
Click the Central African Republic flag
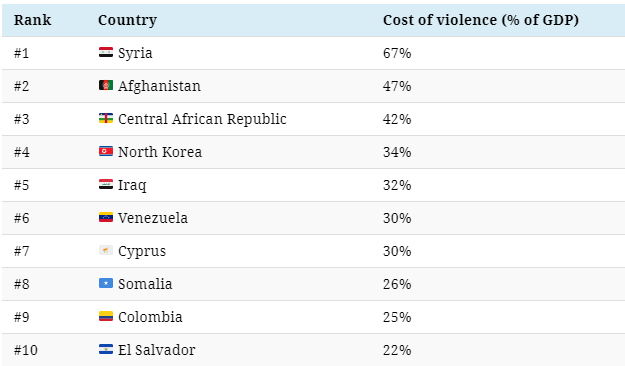(x=106, y=118)
